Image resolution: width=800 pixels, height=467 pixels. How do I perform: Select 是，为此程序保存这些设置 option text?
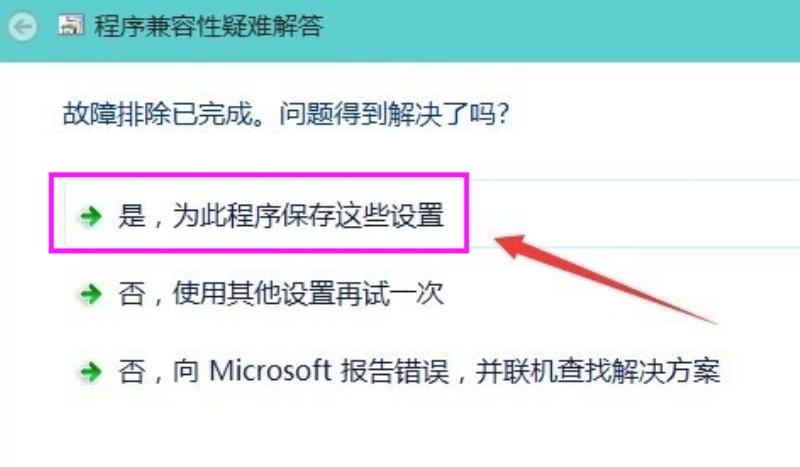(281, 215)
